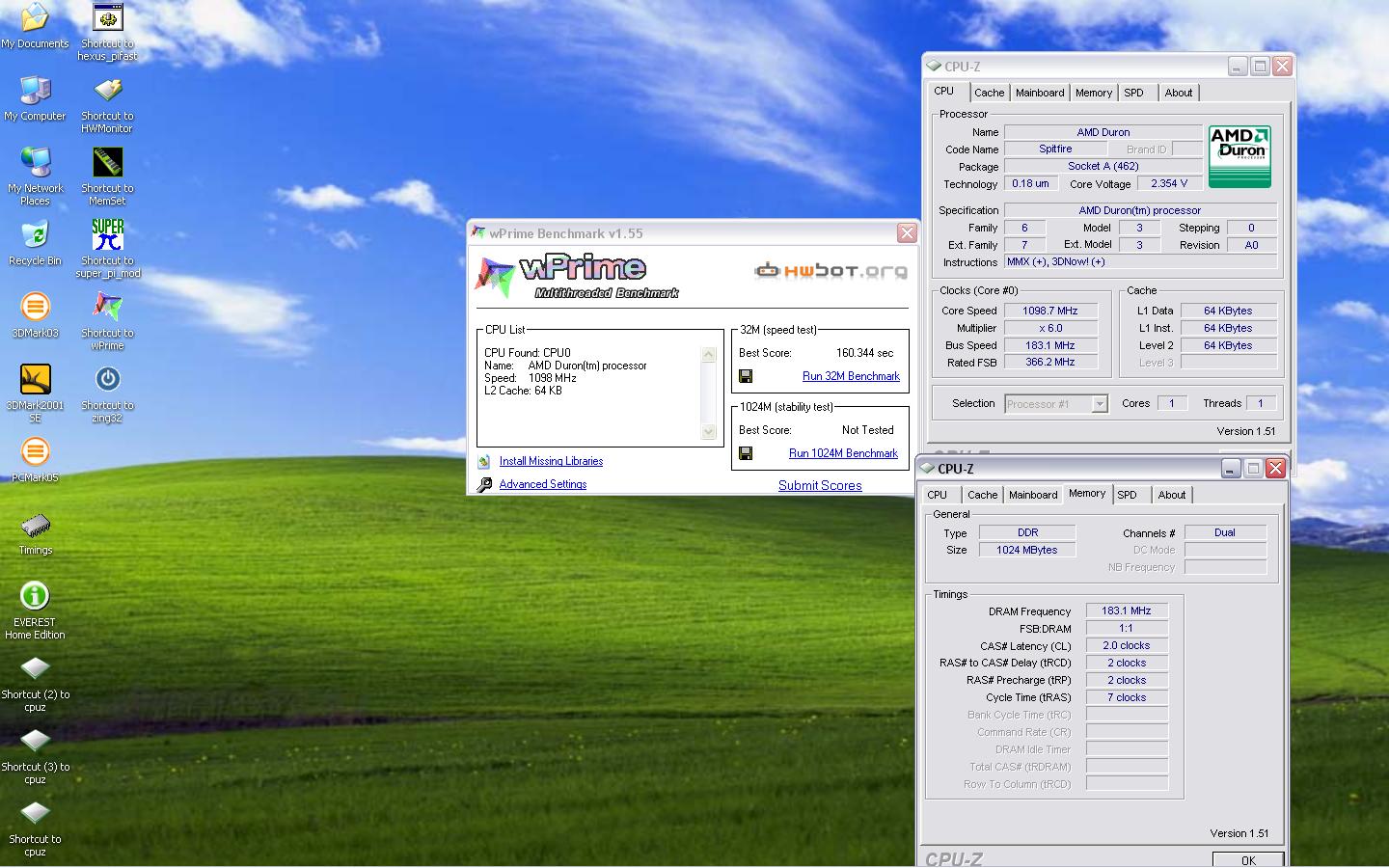The width and height of the screenshot is (1389, 868).
Task: Select the PCMark05 desktop icon
Action: (x=35, y=460)
